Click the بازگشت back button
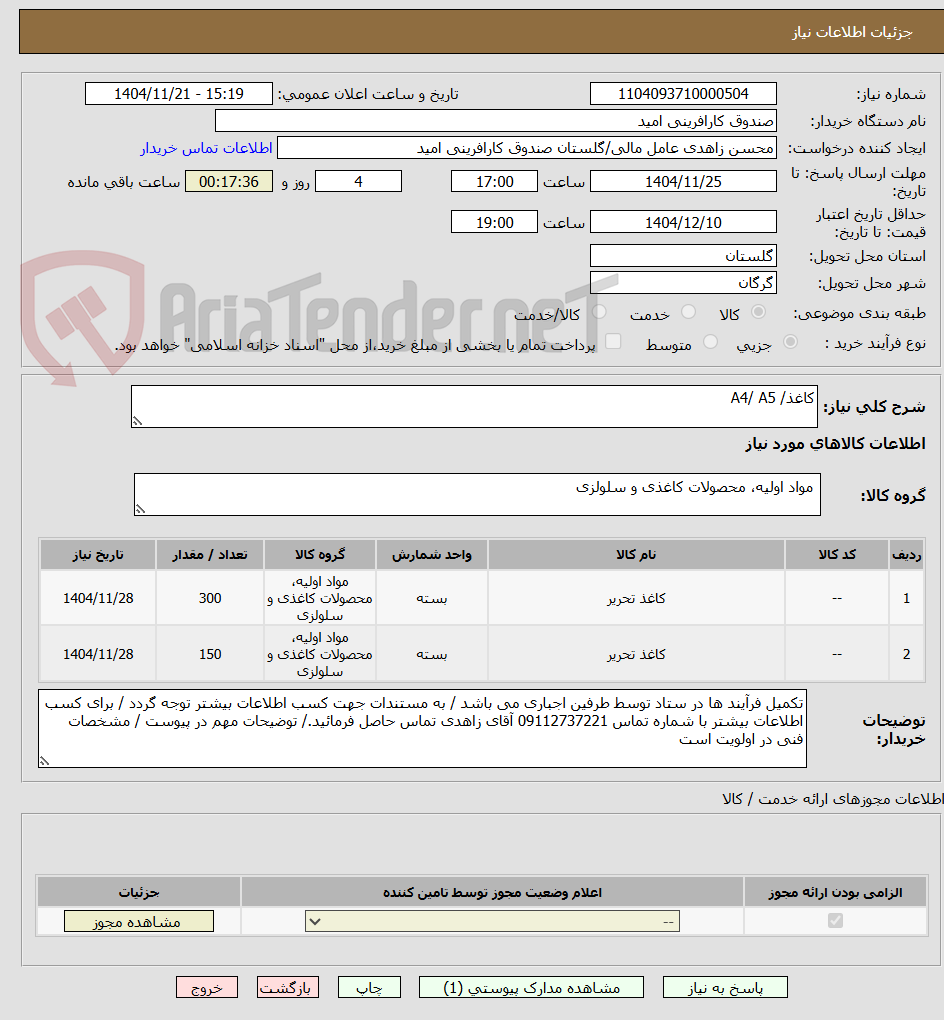 288,987
